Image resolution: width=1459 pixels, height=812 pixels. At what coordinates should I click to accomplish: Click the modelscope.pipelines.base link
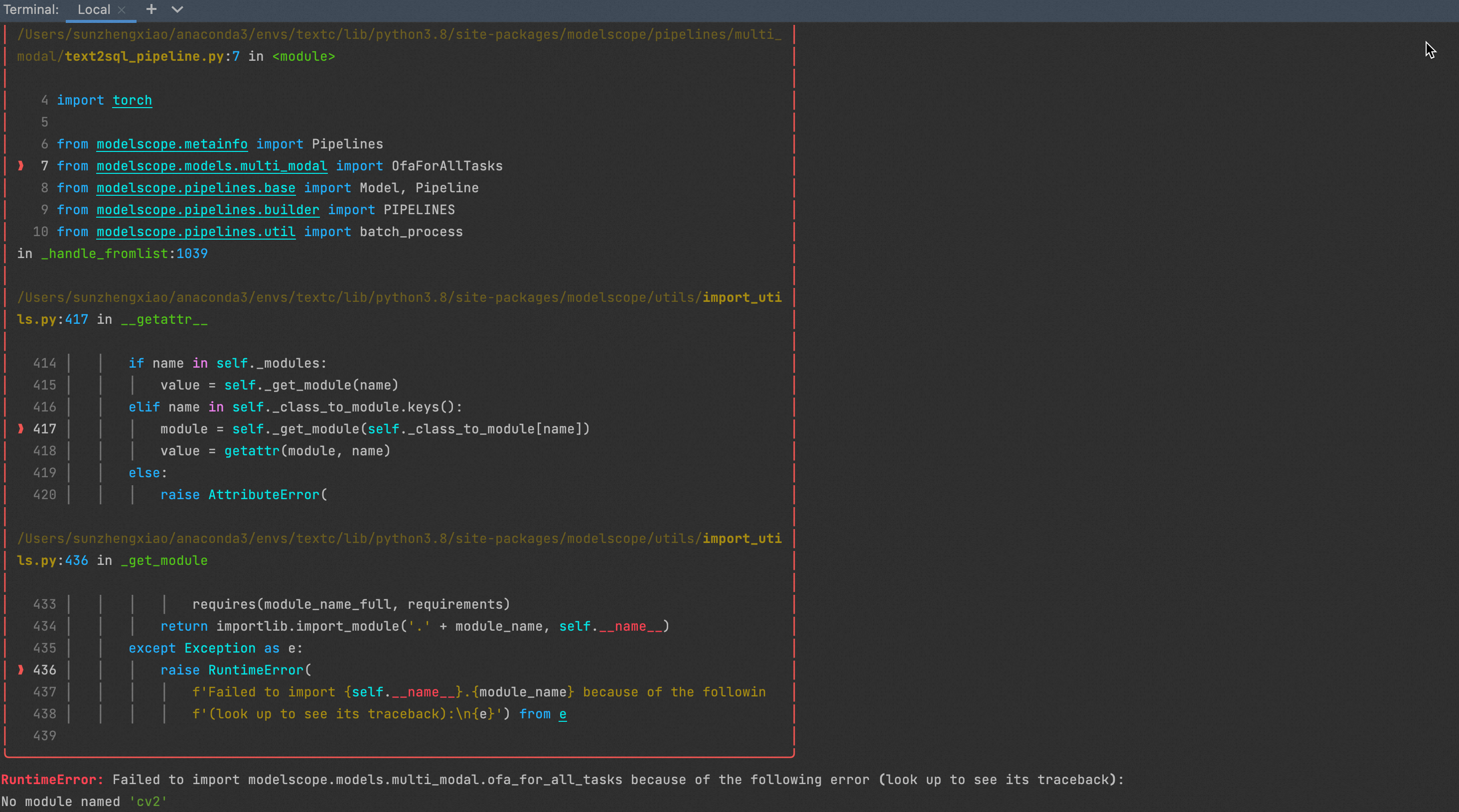pyautogui.click(x=195, y=188)
